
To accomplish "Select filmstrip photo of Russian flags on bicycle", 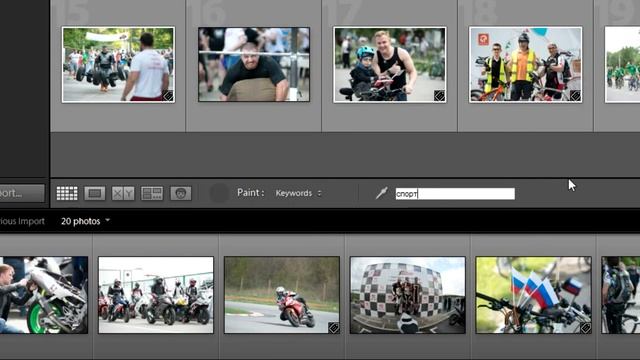I will (533, 295).
